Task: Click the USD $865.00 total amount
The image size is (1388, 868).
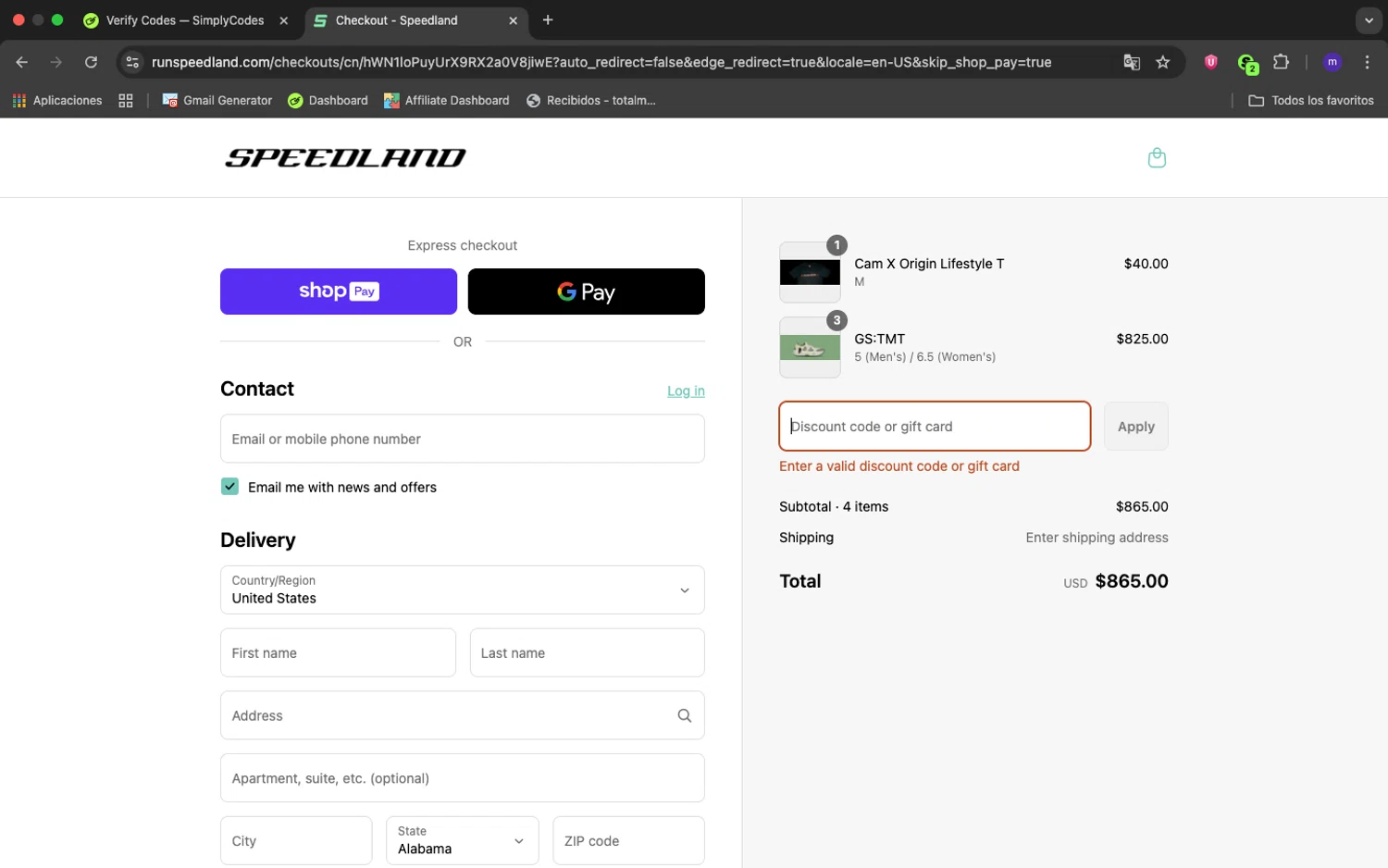Action: (1116, 581)
